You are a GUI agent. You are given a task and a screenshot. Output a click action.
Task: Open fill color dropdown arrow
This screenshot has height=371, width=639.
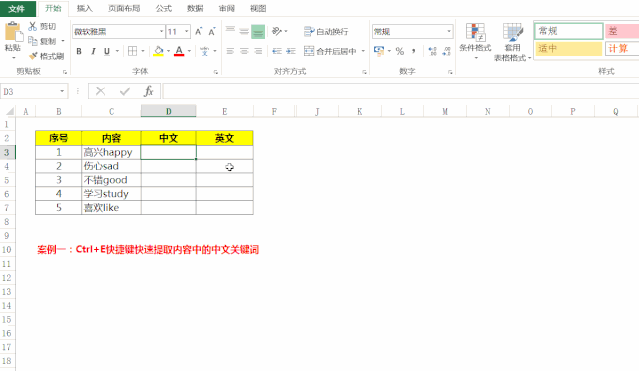tap(168, 51)
